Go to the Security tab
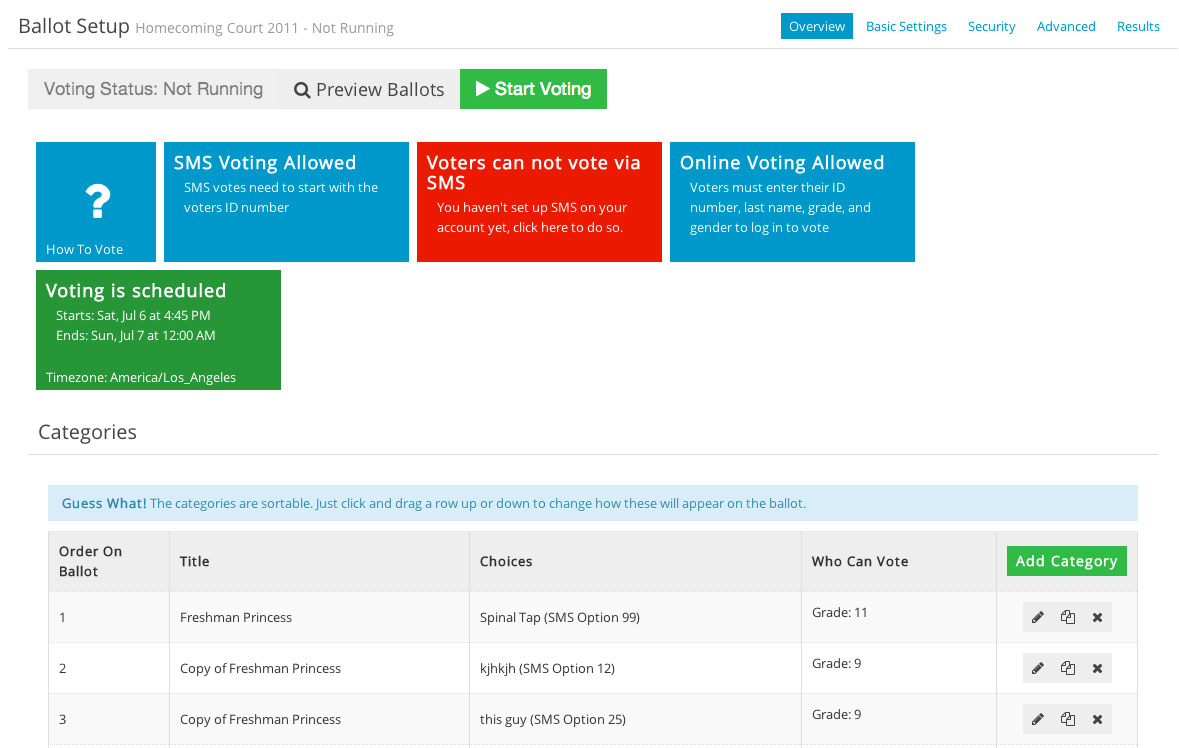Screen dimensions: 1179x748 click(x=991, y=26)
